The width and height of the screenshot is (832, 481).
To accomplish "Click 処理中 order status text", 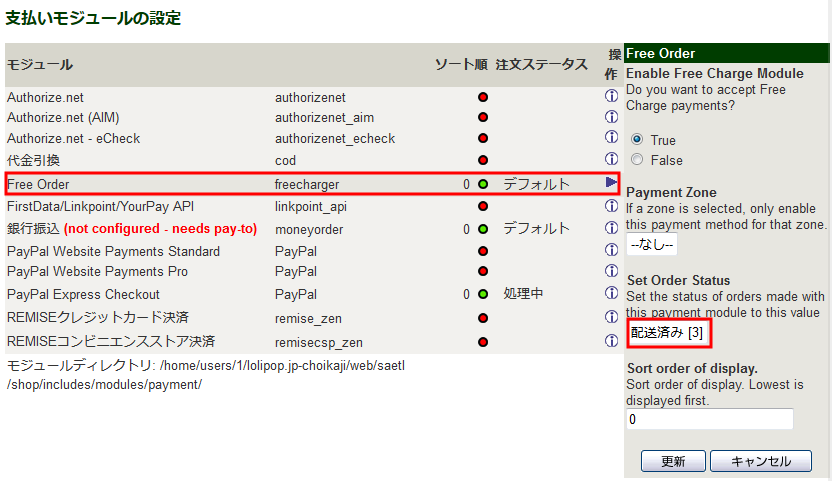I will [523, 294].
